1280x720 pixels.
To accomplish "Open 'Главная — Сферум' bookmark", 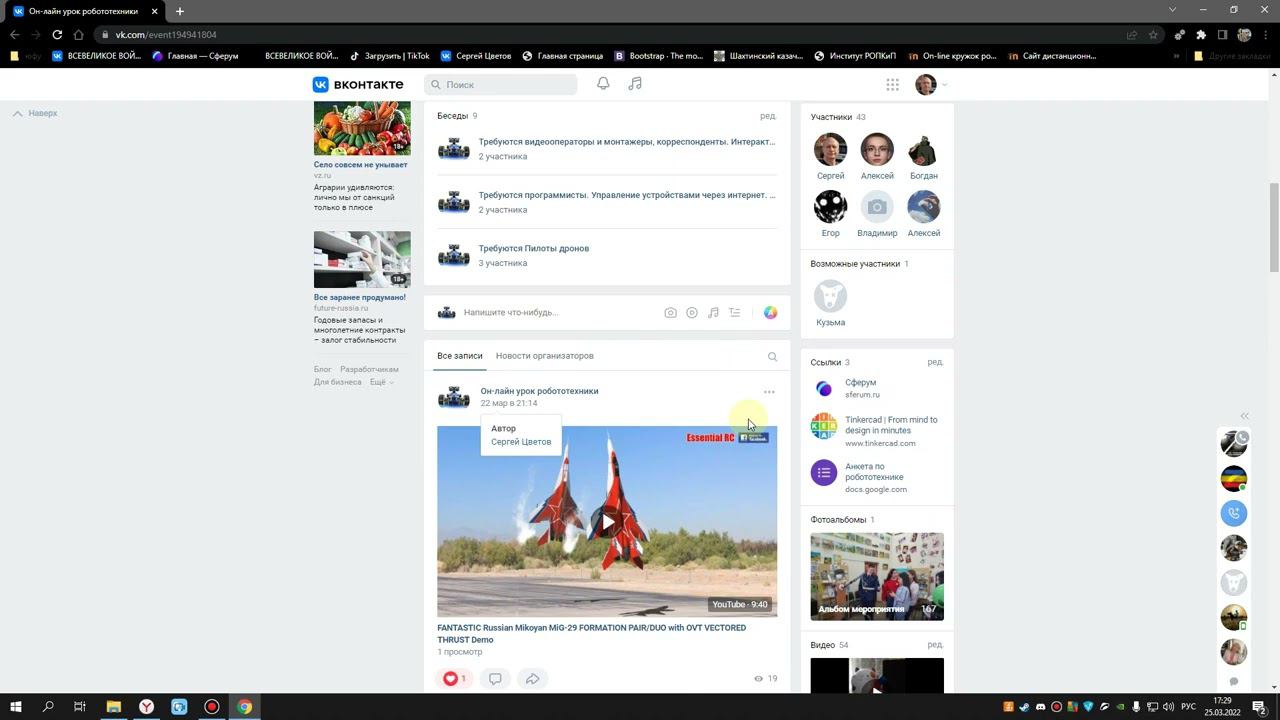I will [x=195, y=56].
